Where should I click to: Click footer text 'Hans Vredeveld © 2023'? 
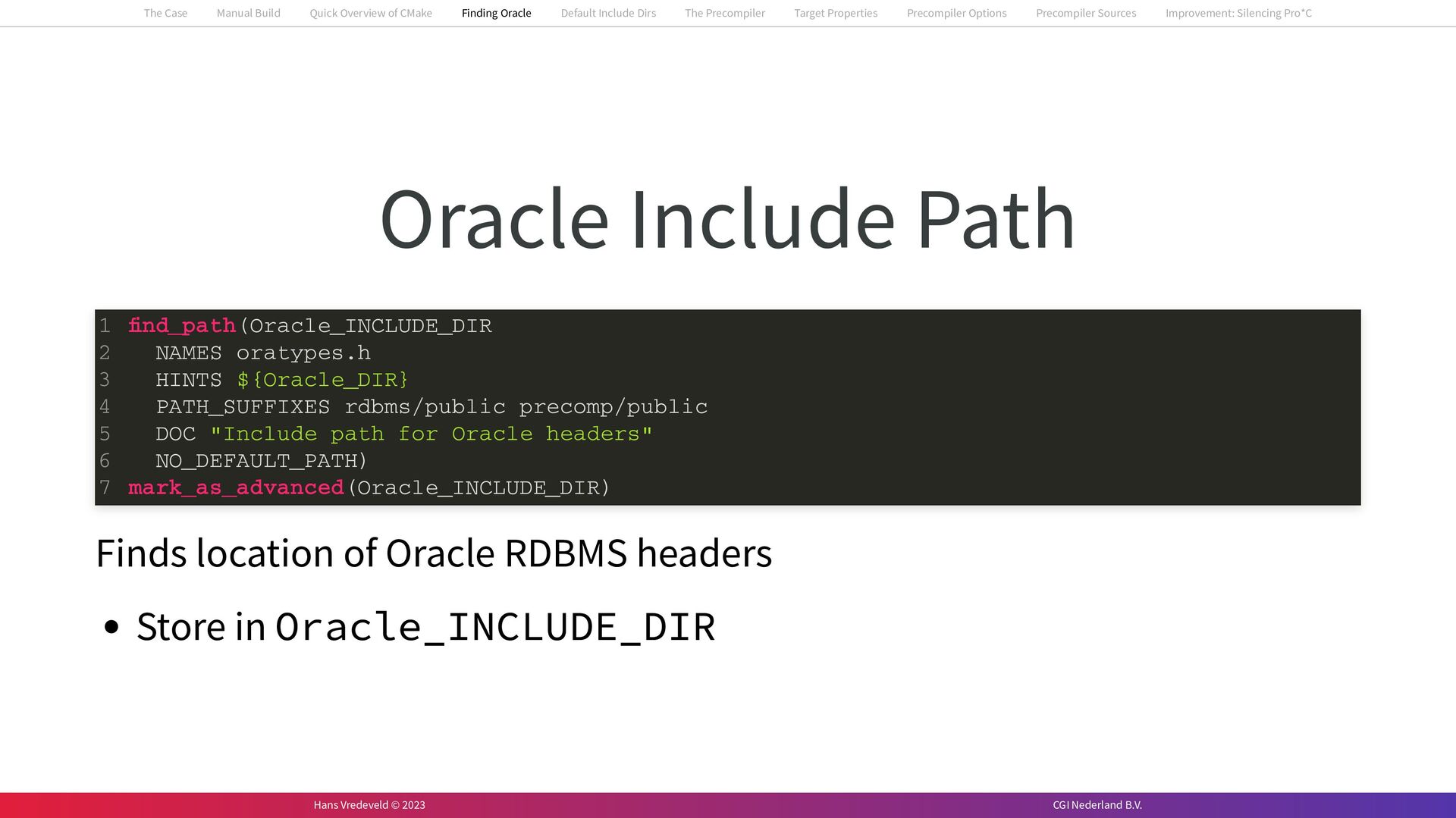tap(369, 805)
